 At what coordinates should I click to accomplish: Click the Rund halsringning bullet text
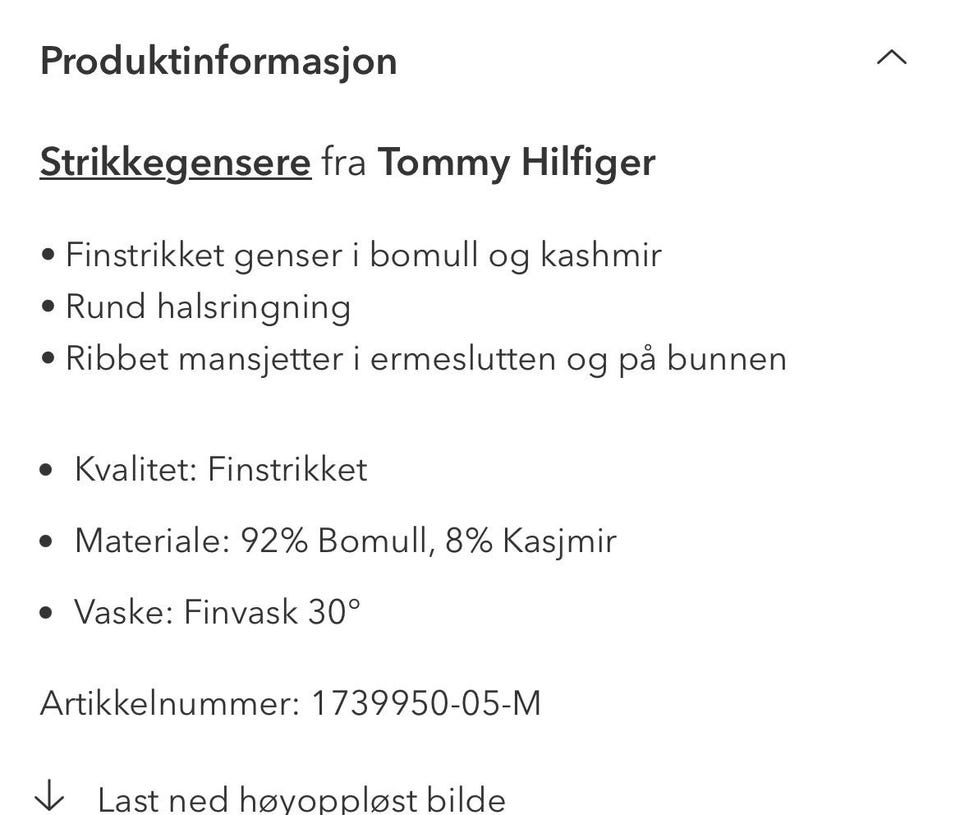click(x=208, y=306)
